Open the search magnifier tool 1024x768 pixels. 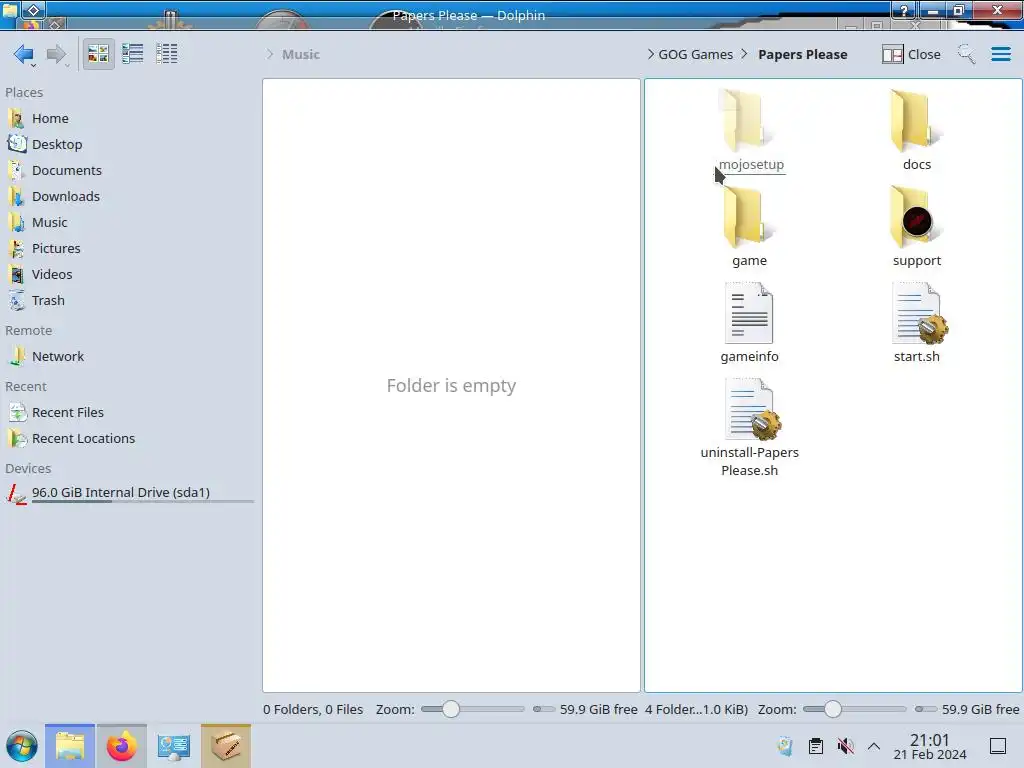[x=966, y=54]
